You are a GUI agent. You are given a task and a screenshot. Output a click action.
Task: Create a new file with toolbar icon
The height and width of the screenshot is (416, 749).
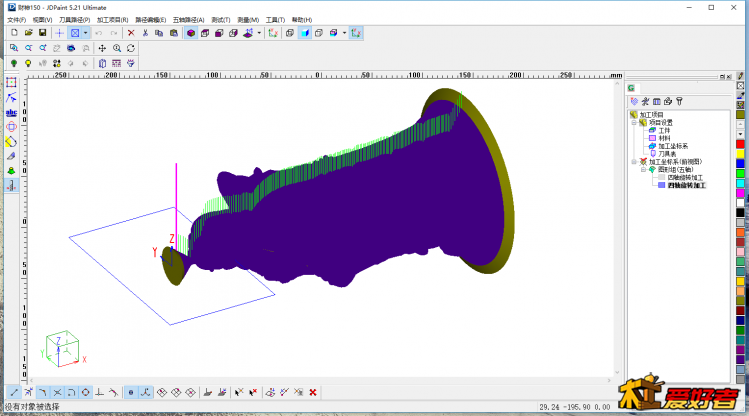coord(14,33)
